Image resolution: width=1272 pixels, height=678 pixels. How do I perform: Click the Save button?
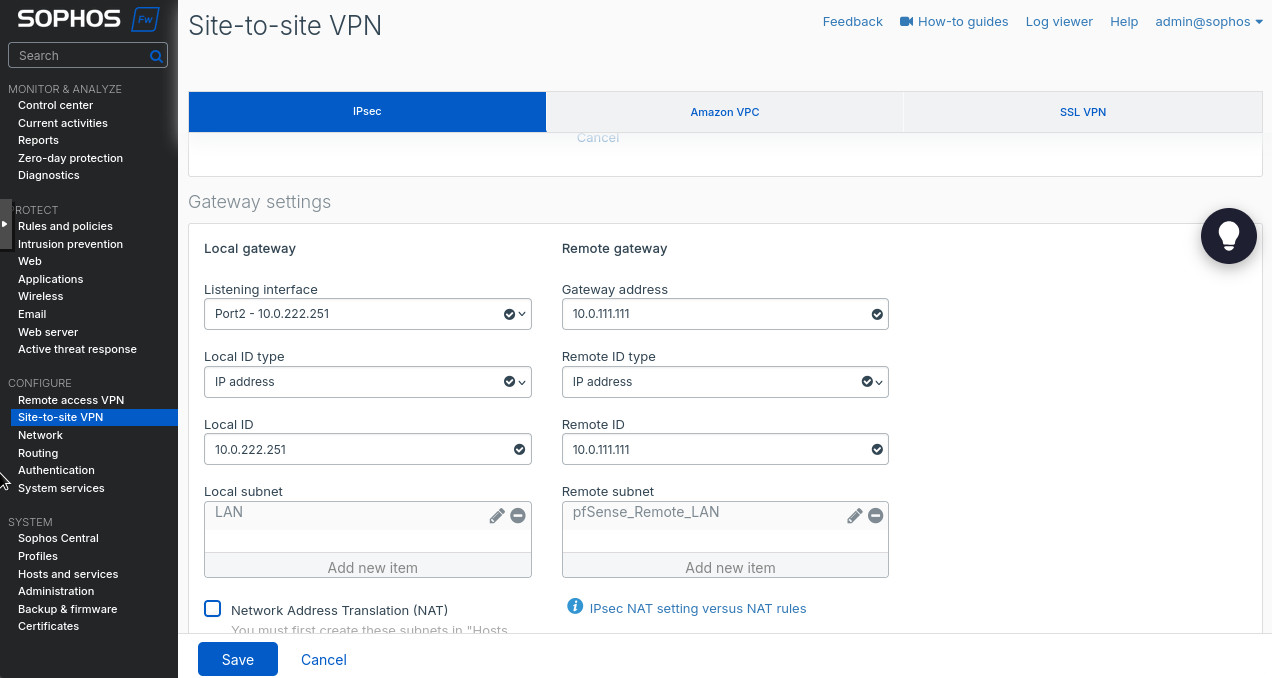coord(237,660)
